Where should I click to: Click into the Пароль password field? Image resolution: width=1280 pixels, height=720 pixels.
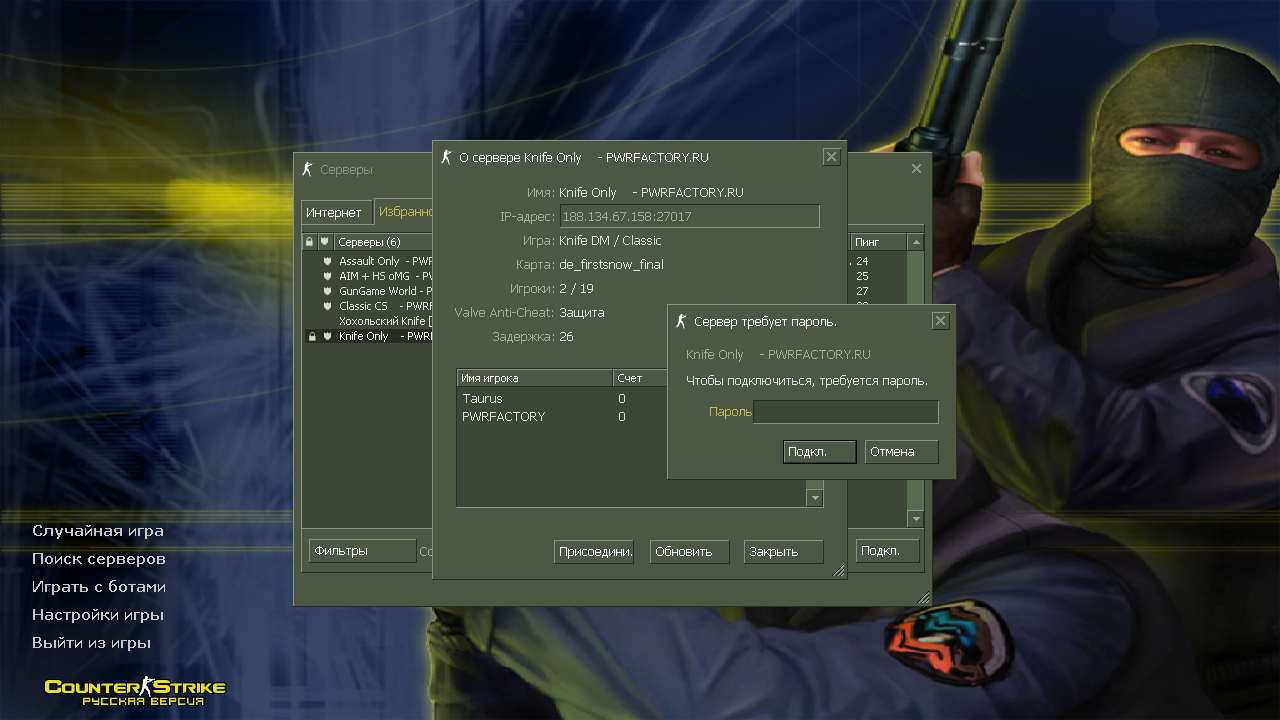[x=845, y=412]
